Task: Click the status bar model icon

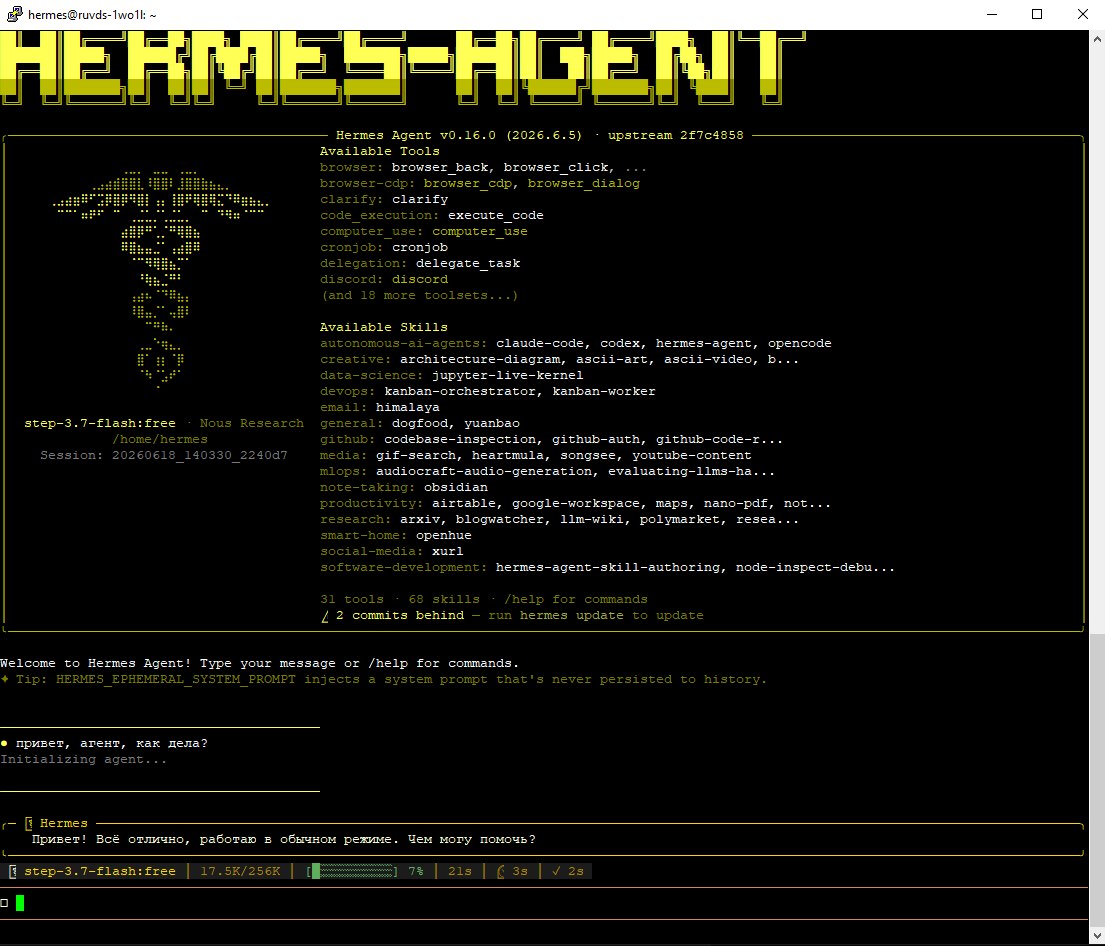Action: (13, 871)
